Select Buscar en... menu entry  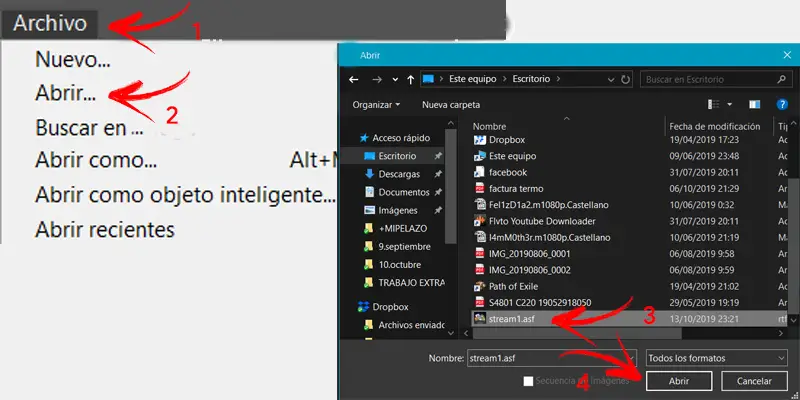tap(89, 128)
